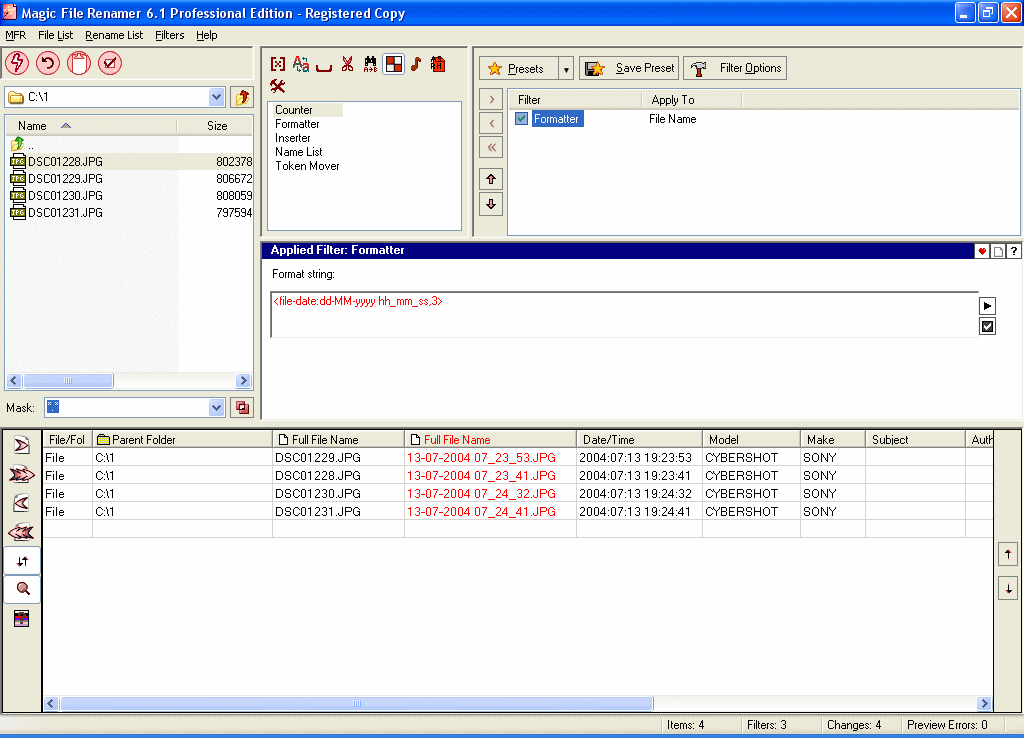Click the red checkmark icon in top toolbar
Image resolution: width=1024 pixels, height=738 pixels.
coord(109,64)
